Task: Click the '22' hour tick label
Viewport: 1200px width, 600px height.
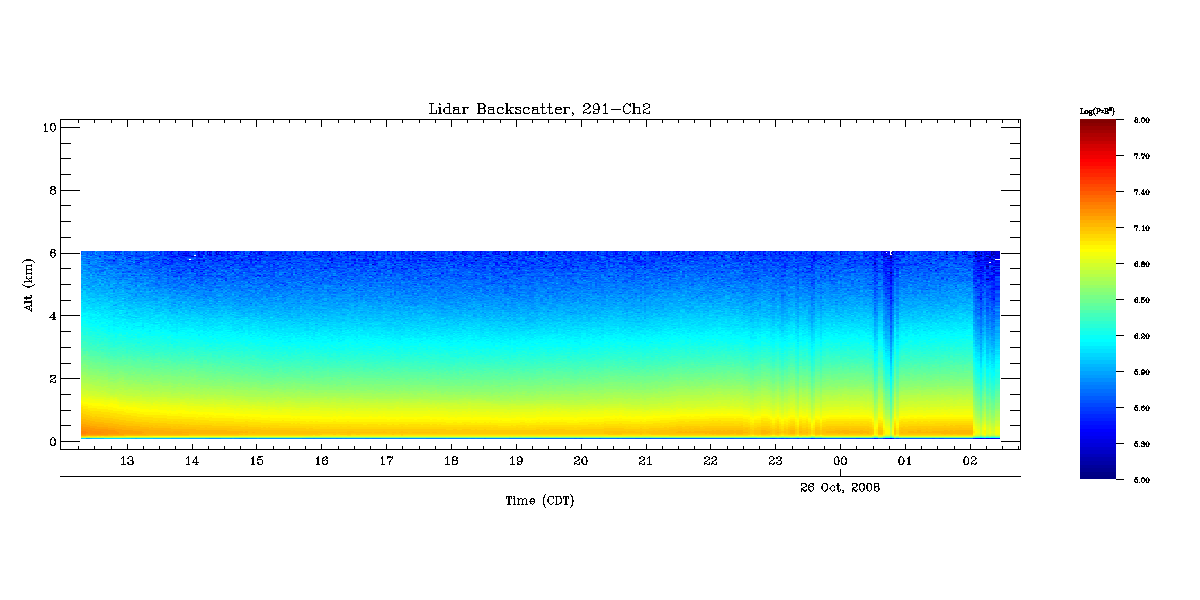Action: tap(710, 461)
